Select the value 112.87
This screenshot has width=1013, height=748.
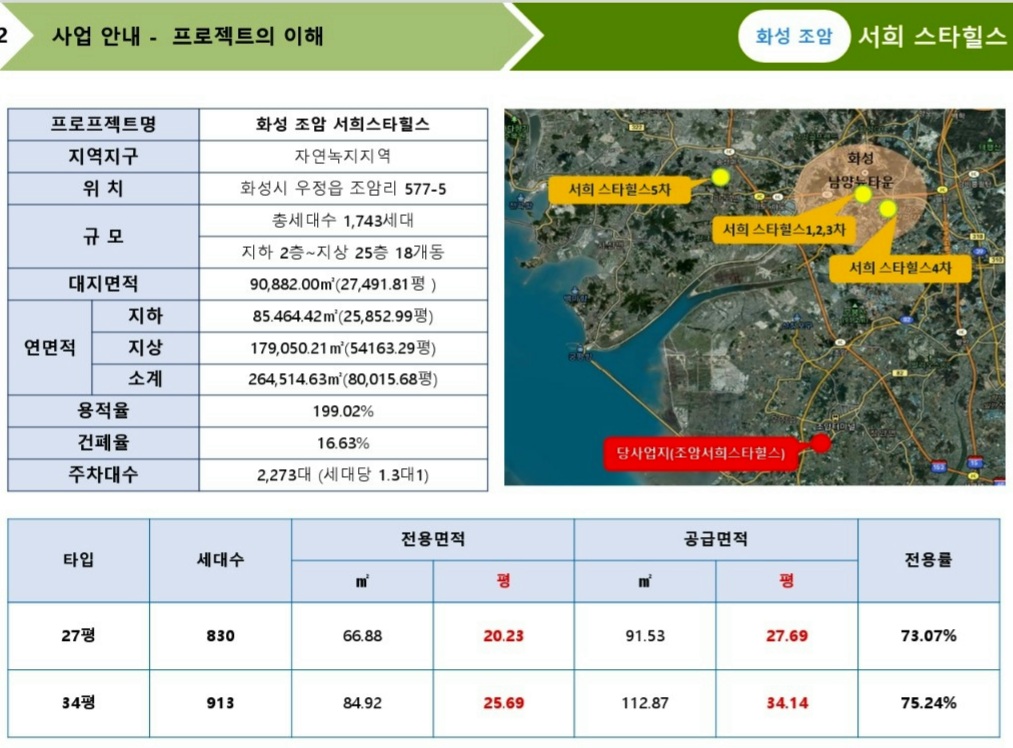click(645, 703)
